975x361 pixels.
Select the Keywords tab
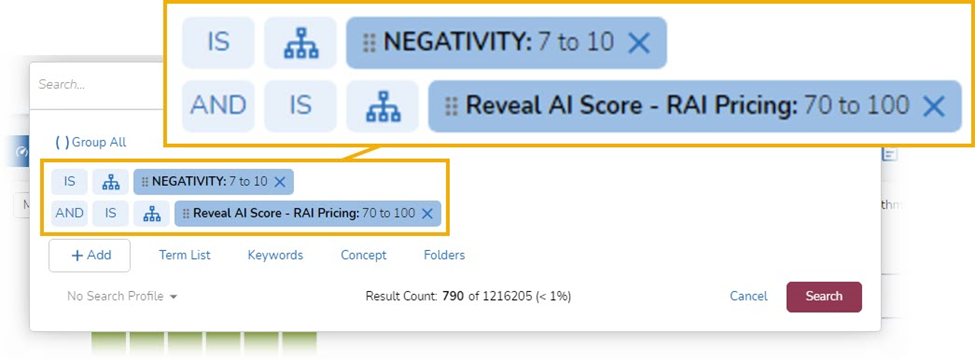pyautogui.click(x=275, y=255)
